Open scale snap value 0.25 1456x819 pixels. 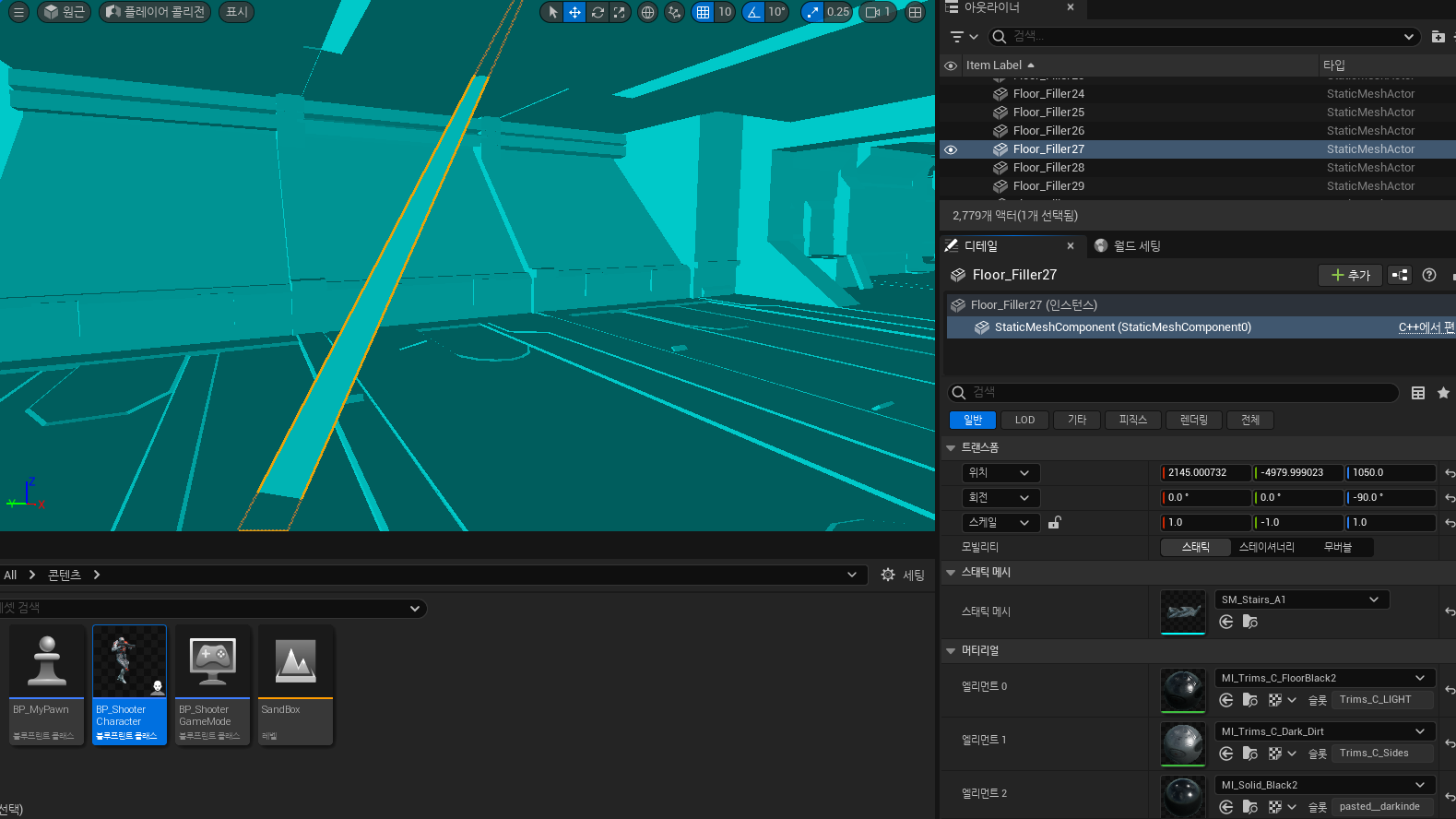pos(838,12)
